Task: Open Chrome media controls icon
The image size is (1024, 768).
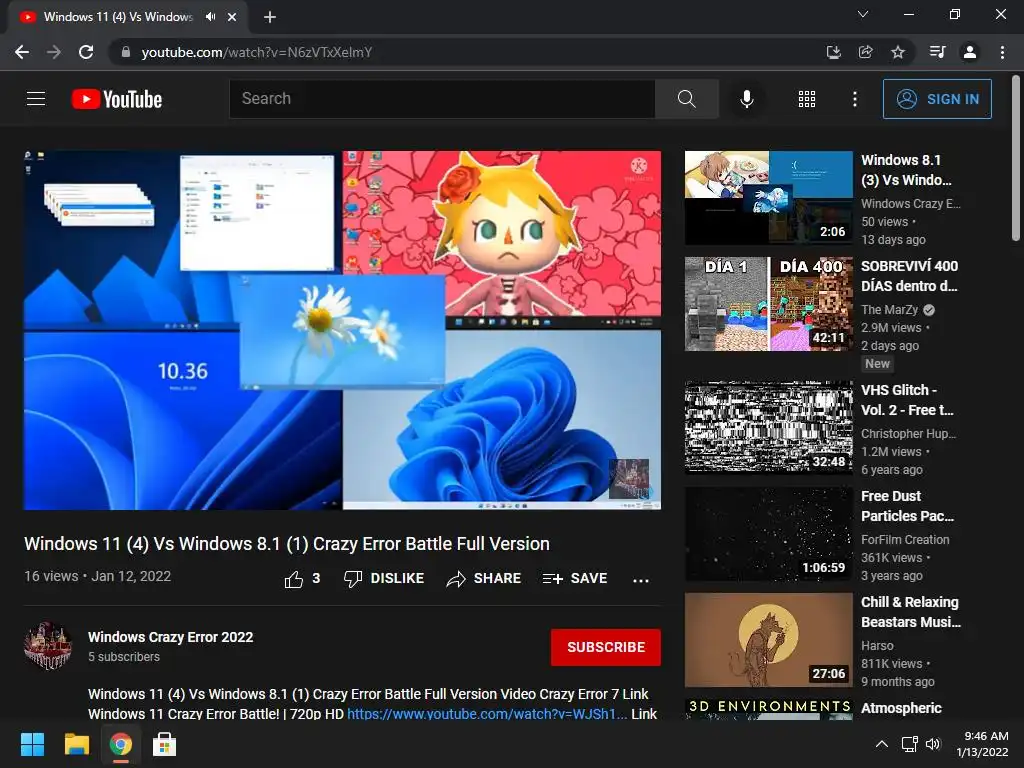Action: click(937, 52)
